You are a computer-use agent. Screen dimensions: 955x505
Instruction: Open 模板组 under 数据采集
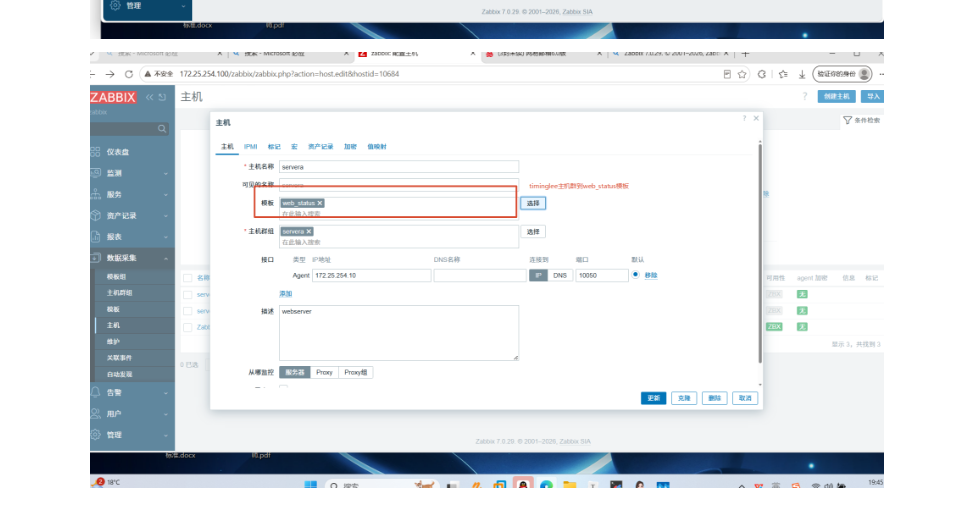pos(116,277)
